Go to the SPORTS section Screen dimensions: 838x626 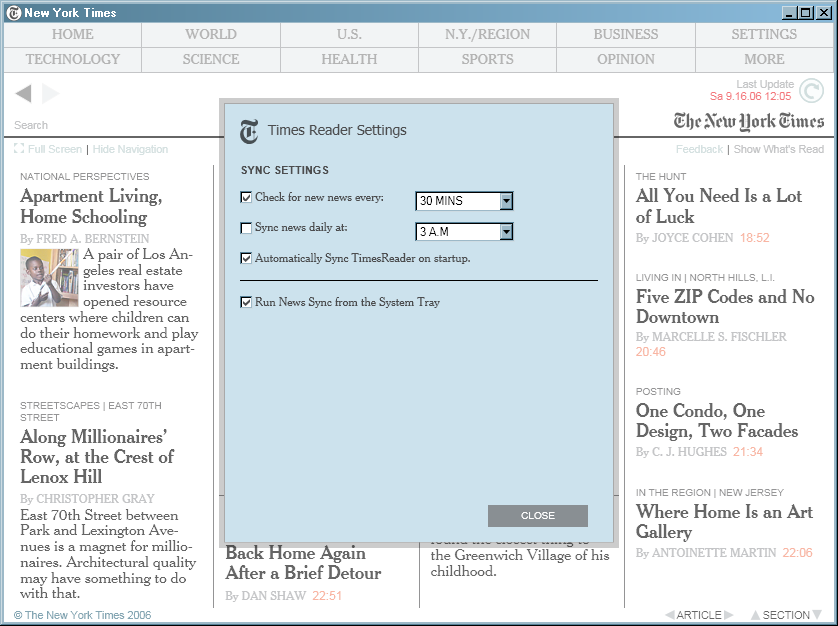(x=487, y=59)
